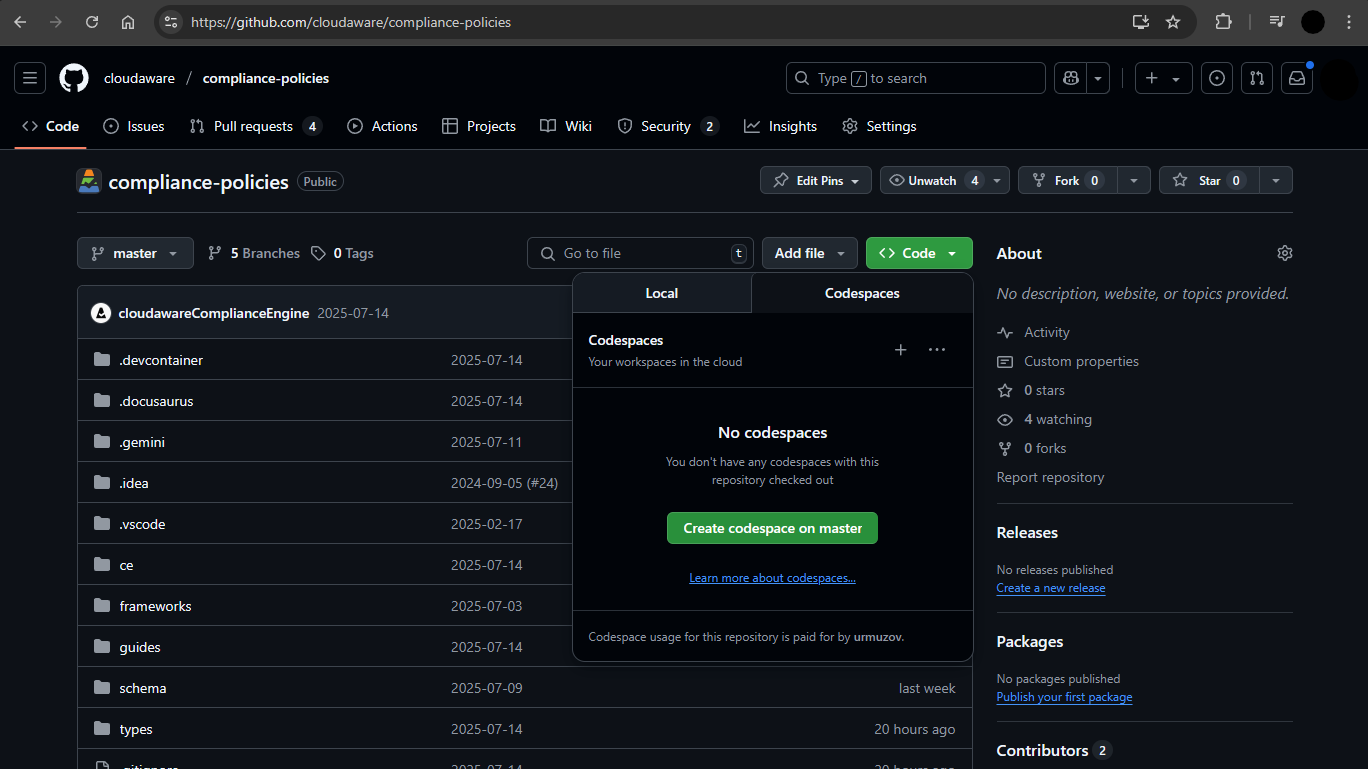The width and height of the screenshot is (1368, 769).
Task: Open the Copilot dropdown arrow in header
Action: tap(1099, 78)
